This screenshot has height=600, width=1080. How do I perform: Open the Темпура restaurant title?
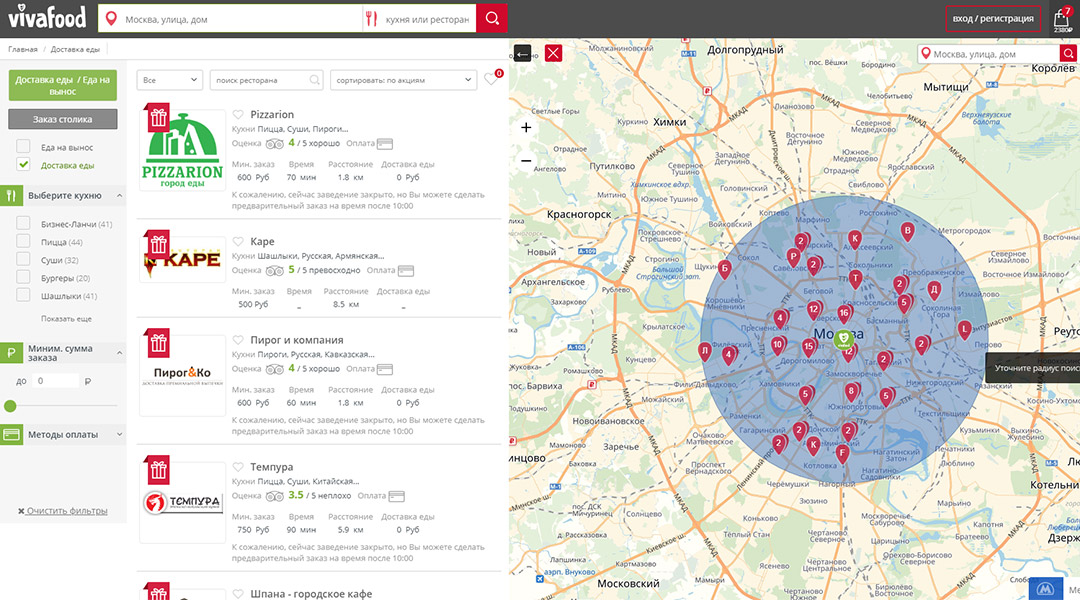click(271, 466)
